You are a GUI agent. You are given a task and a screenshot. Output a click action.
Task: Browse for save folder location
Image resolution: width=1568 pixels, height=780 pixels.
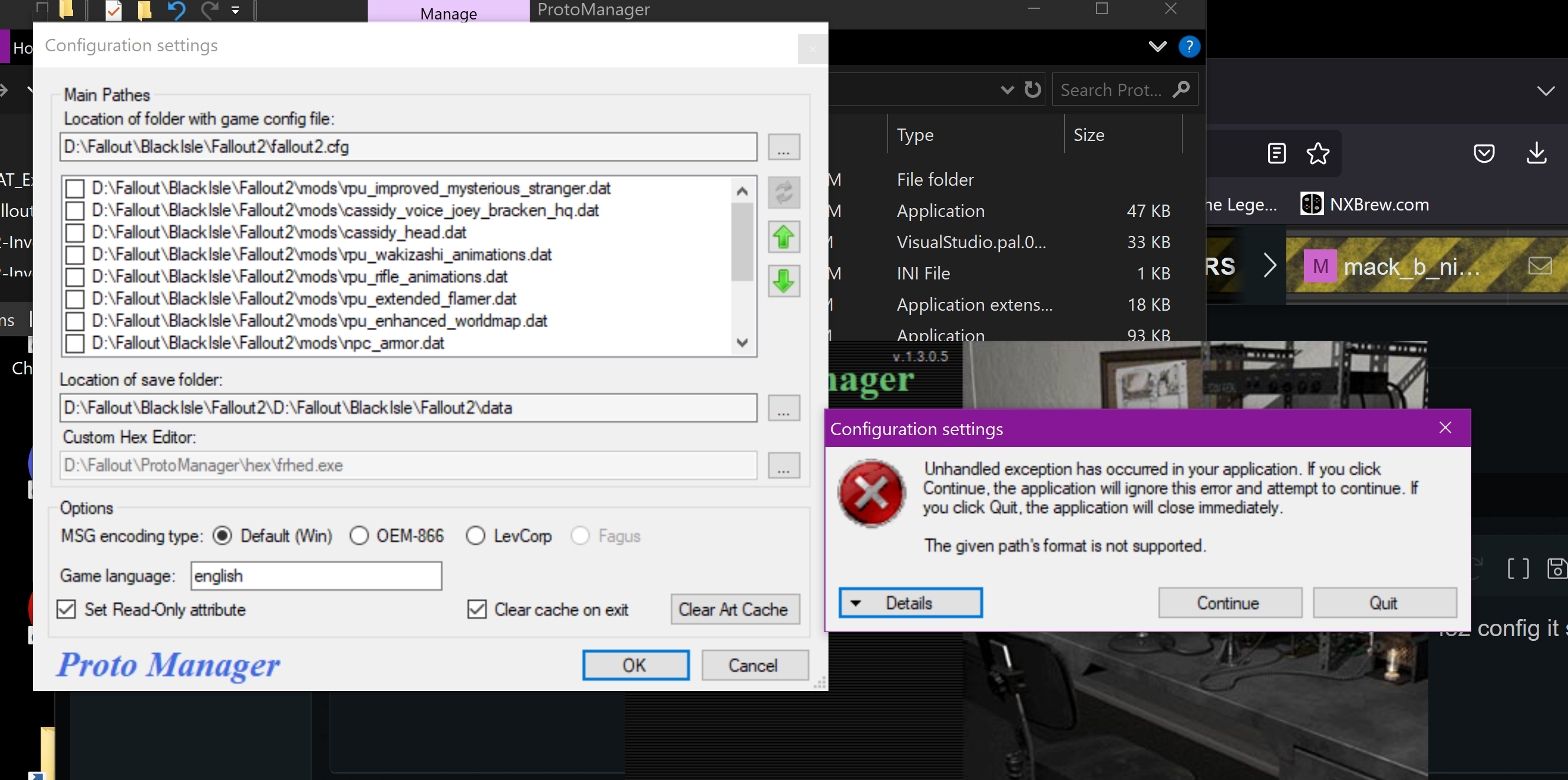783,408
